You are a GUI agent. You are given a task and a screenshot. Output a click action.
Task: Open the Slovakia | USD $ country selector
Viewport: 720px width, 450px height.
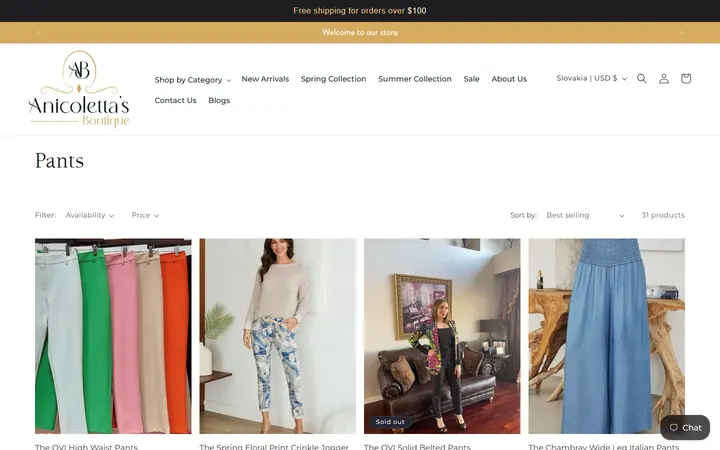tap(591, 79)
